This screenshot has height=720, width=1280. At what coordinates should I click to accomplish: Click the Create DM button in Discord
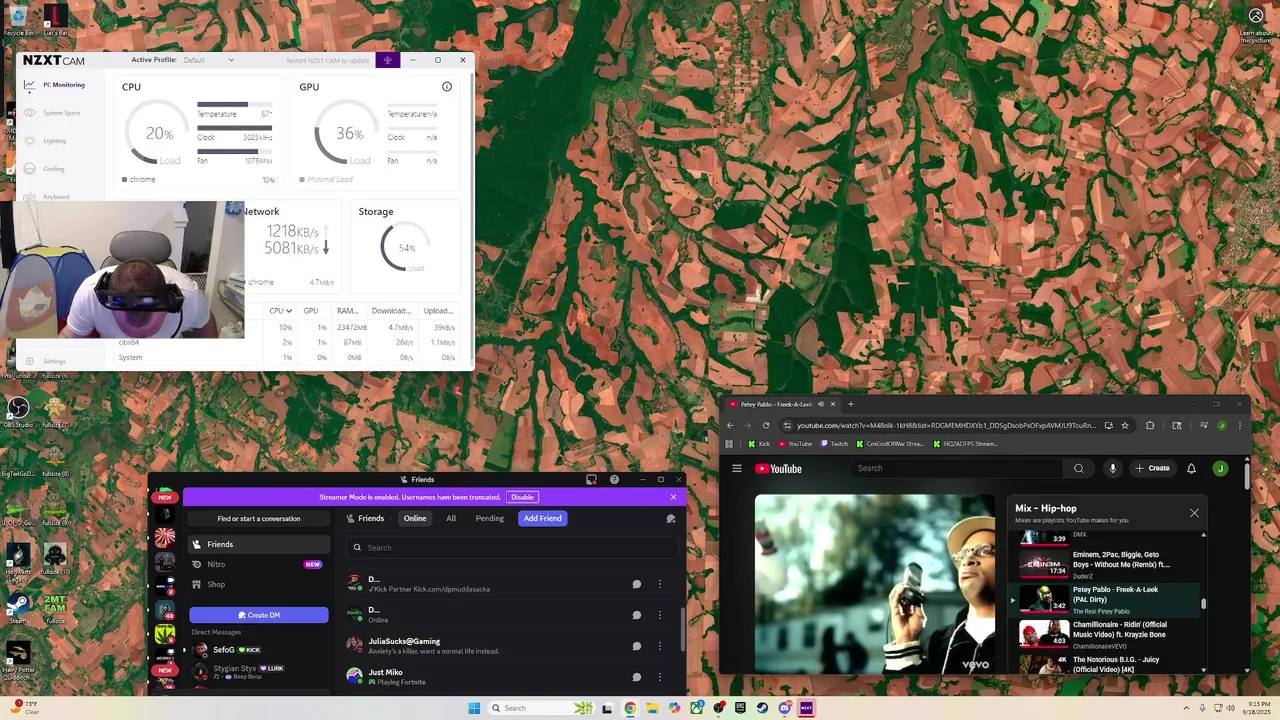point(259,615)
